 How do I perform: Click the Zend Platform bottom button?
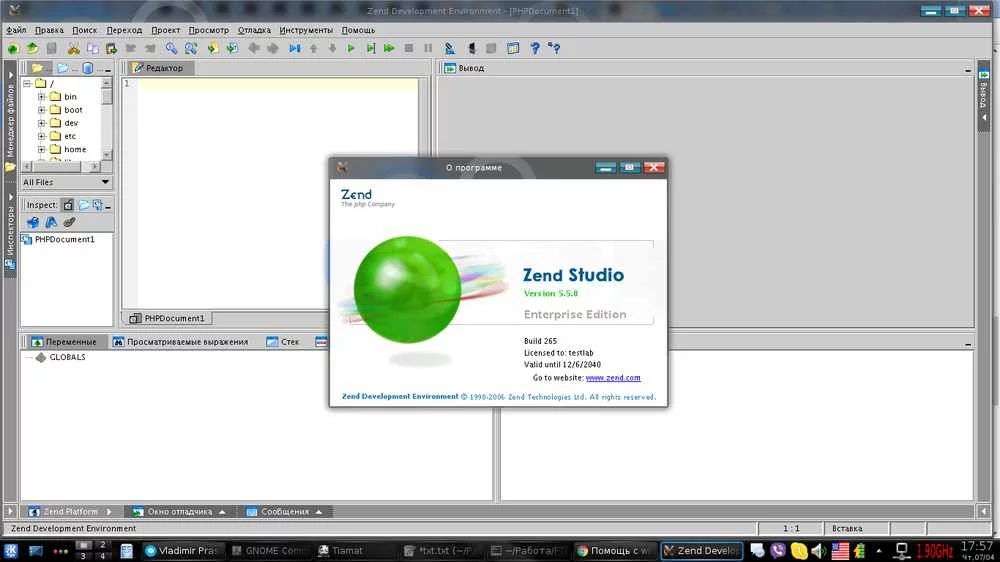[70, 512]
